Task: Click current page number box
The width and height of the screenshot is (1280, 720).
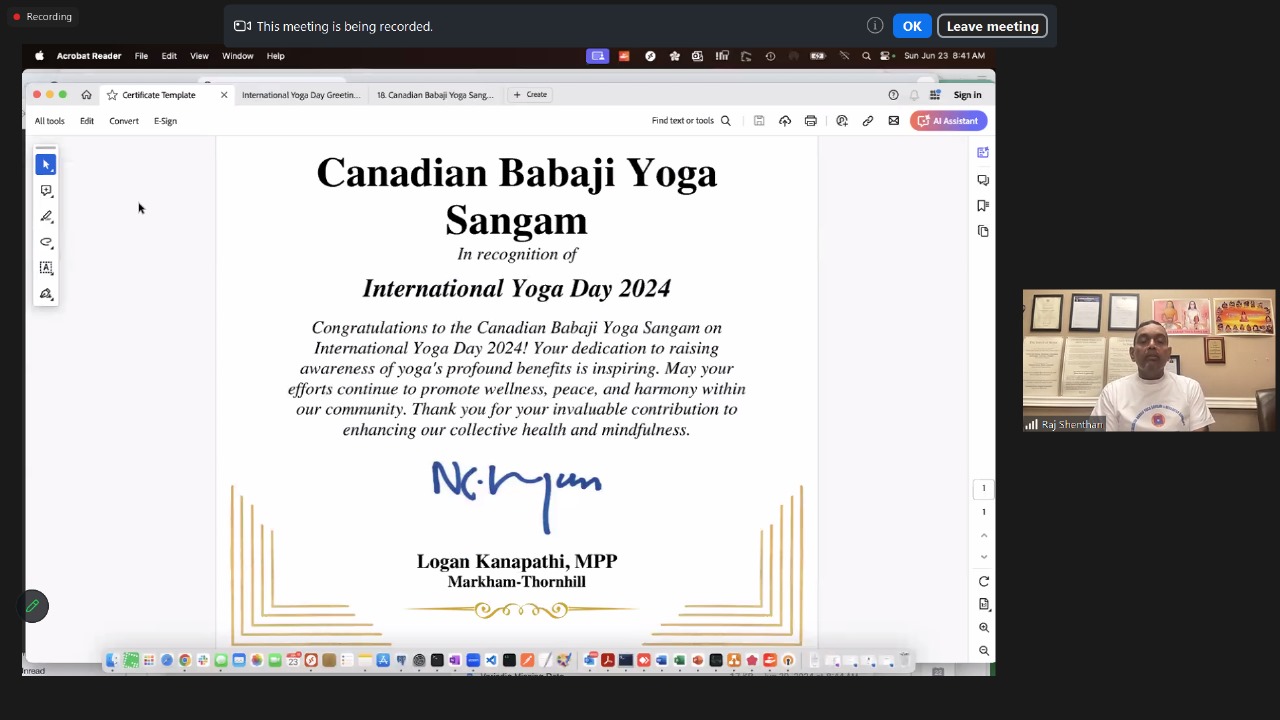Action: (983, 489)
